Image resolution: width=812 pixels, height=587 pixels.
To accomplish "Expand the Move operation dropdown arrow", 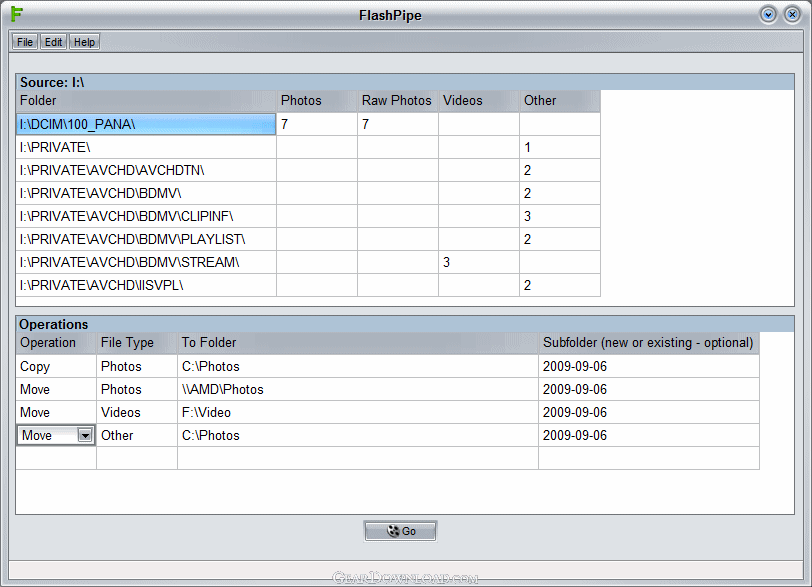I will coord(85,435).
